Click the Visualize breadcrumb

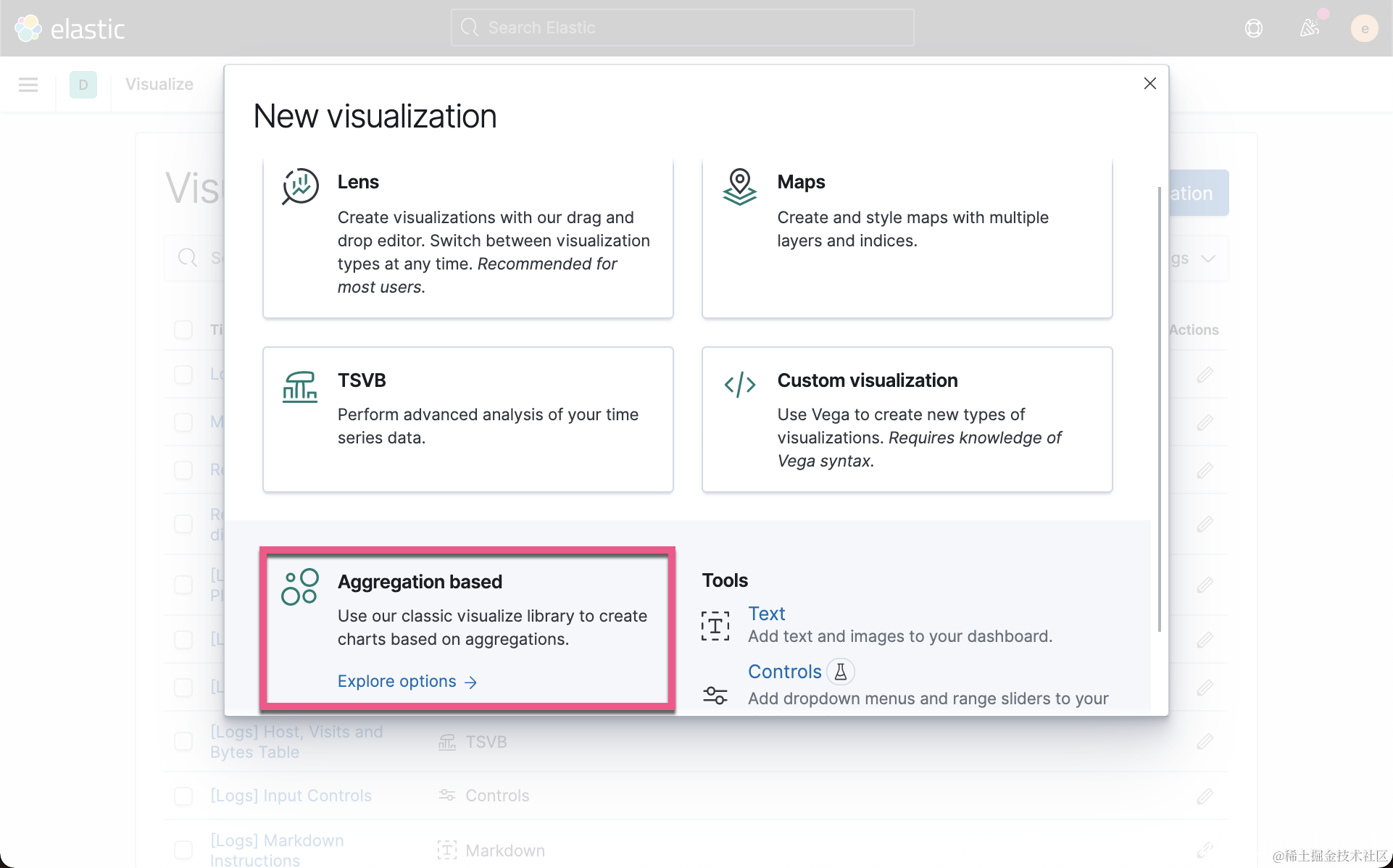point(159,85)
